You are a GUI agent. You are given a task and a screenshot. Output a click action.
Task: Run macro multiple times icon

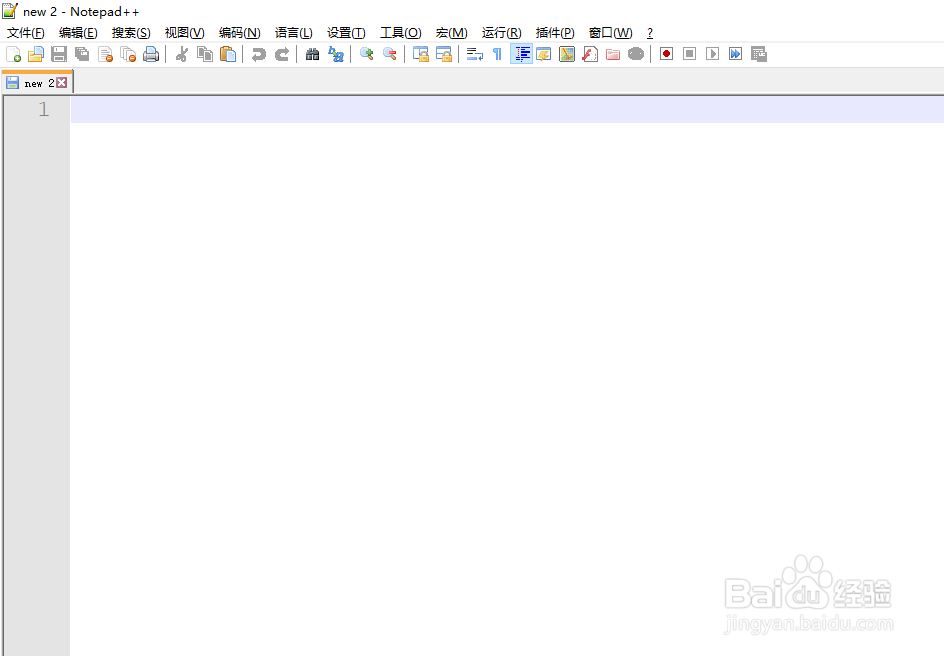(x=735, y=54)
